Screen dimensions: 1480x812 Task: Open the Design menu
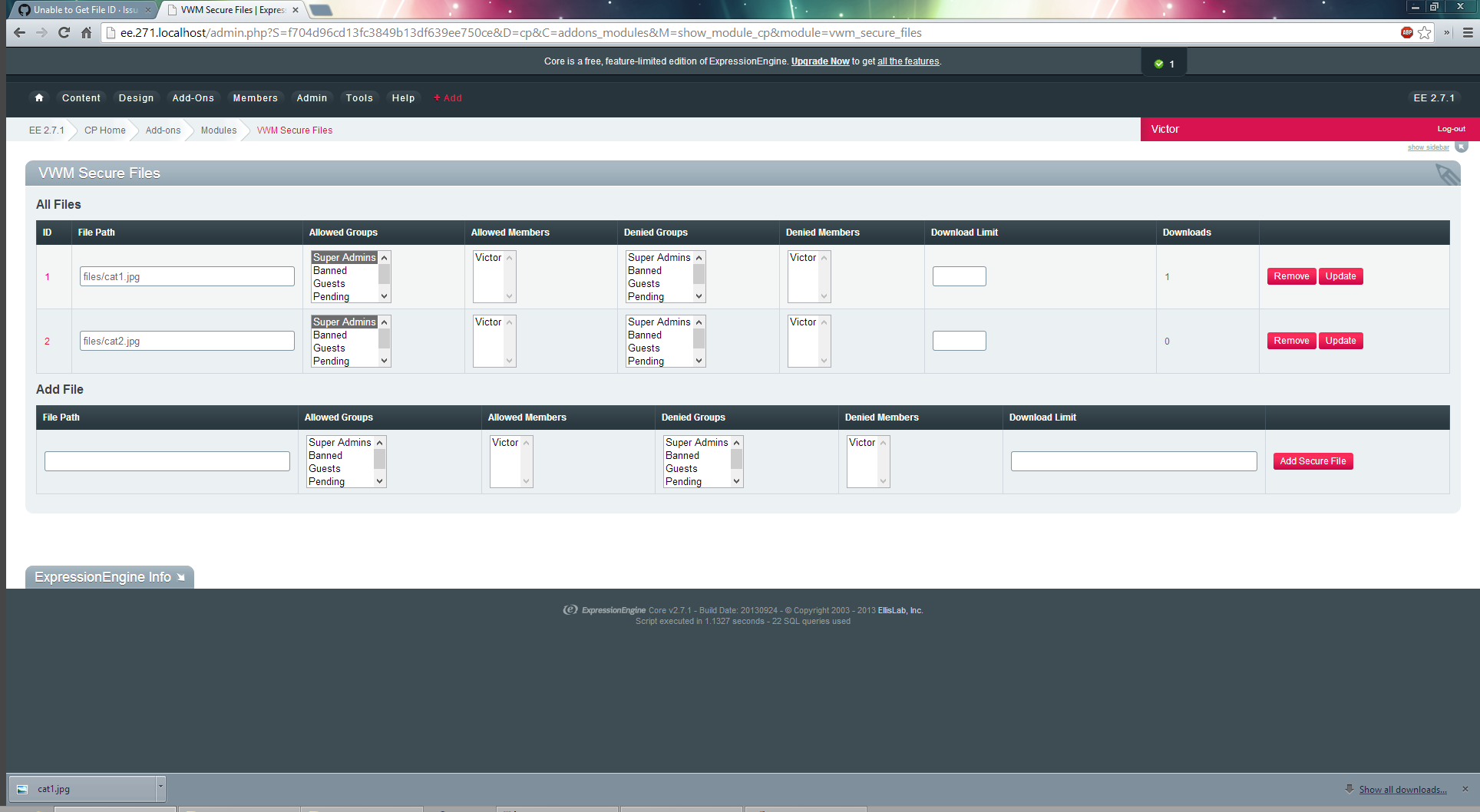[x=137, y=97]
